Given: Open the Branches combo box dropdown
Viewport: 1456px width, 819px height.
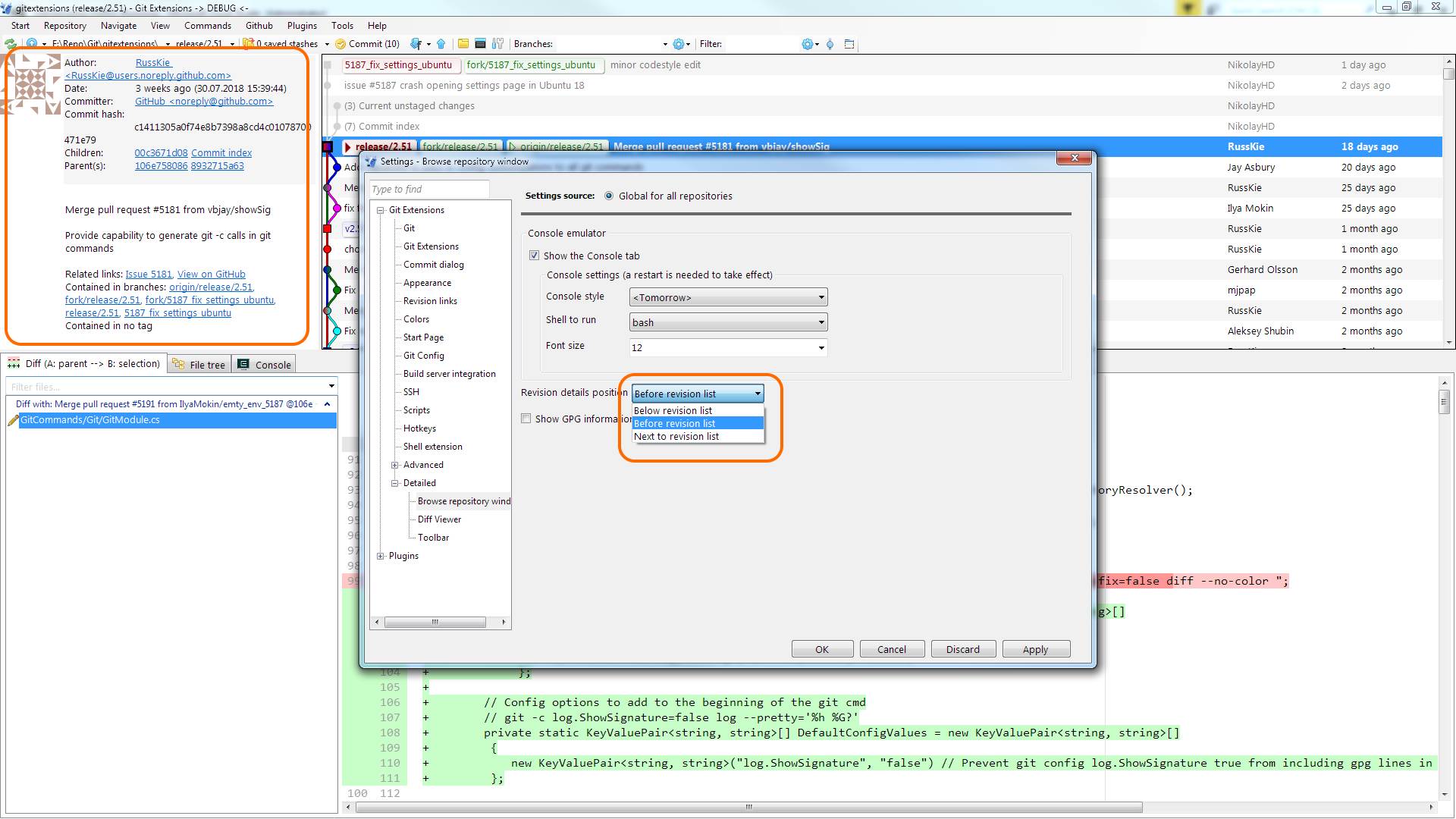Looking at the screenshot, I should (x=665, y=44).
